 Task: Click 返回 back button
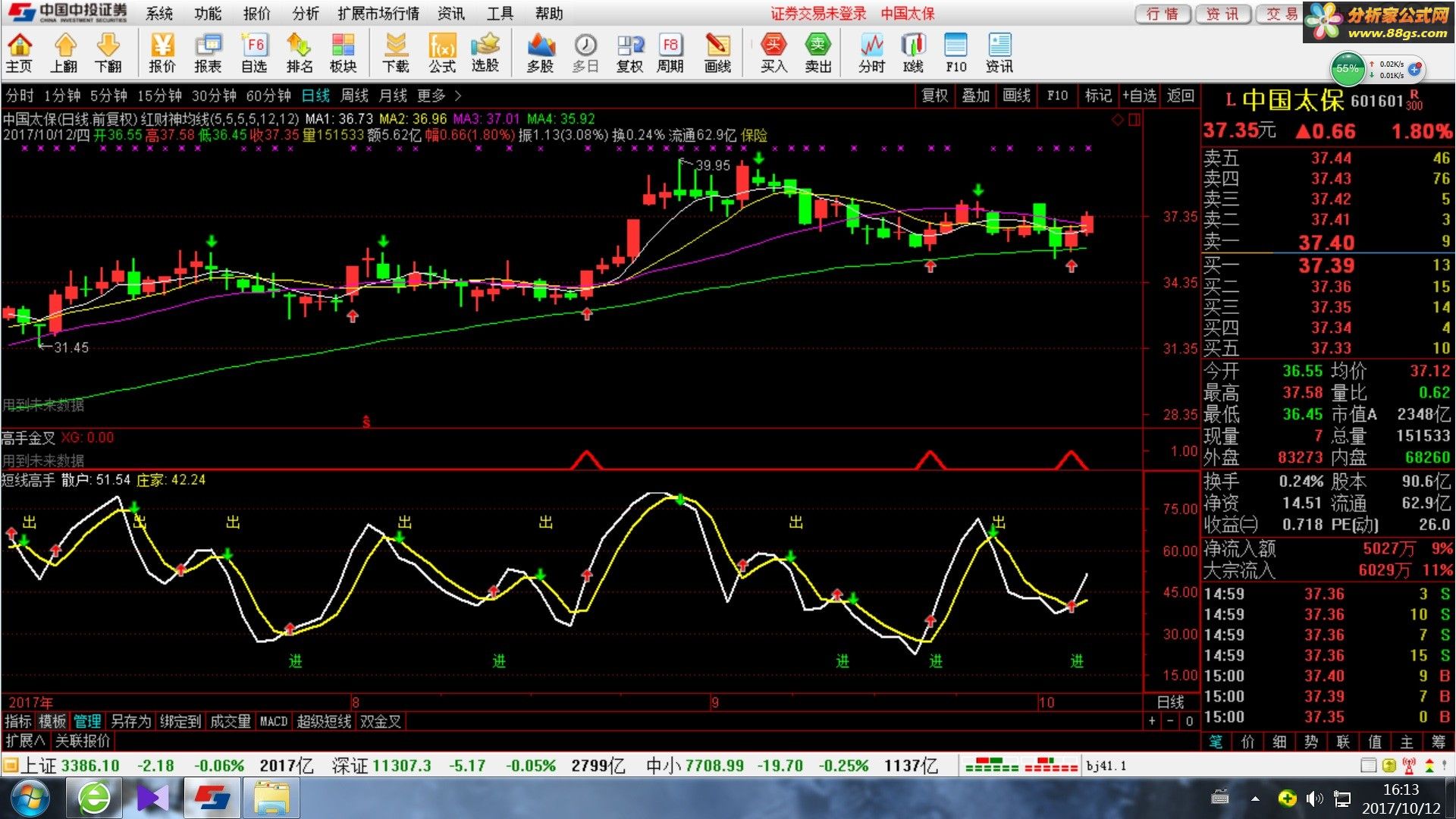pos(1181,96)
